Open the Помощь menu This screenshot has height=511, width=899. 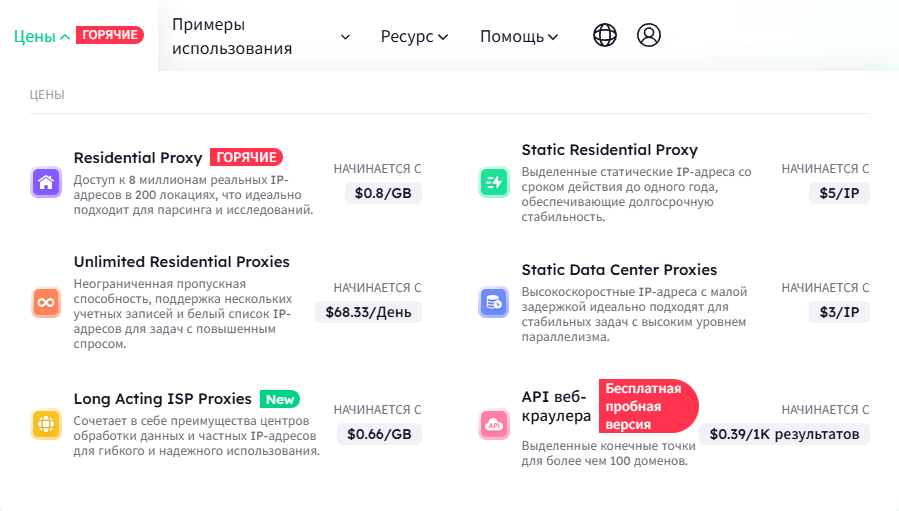519,37
